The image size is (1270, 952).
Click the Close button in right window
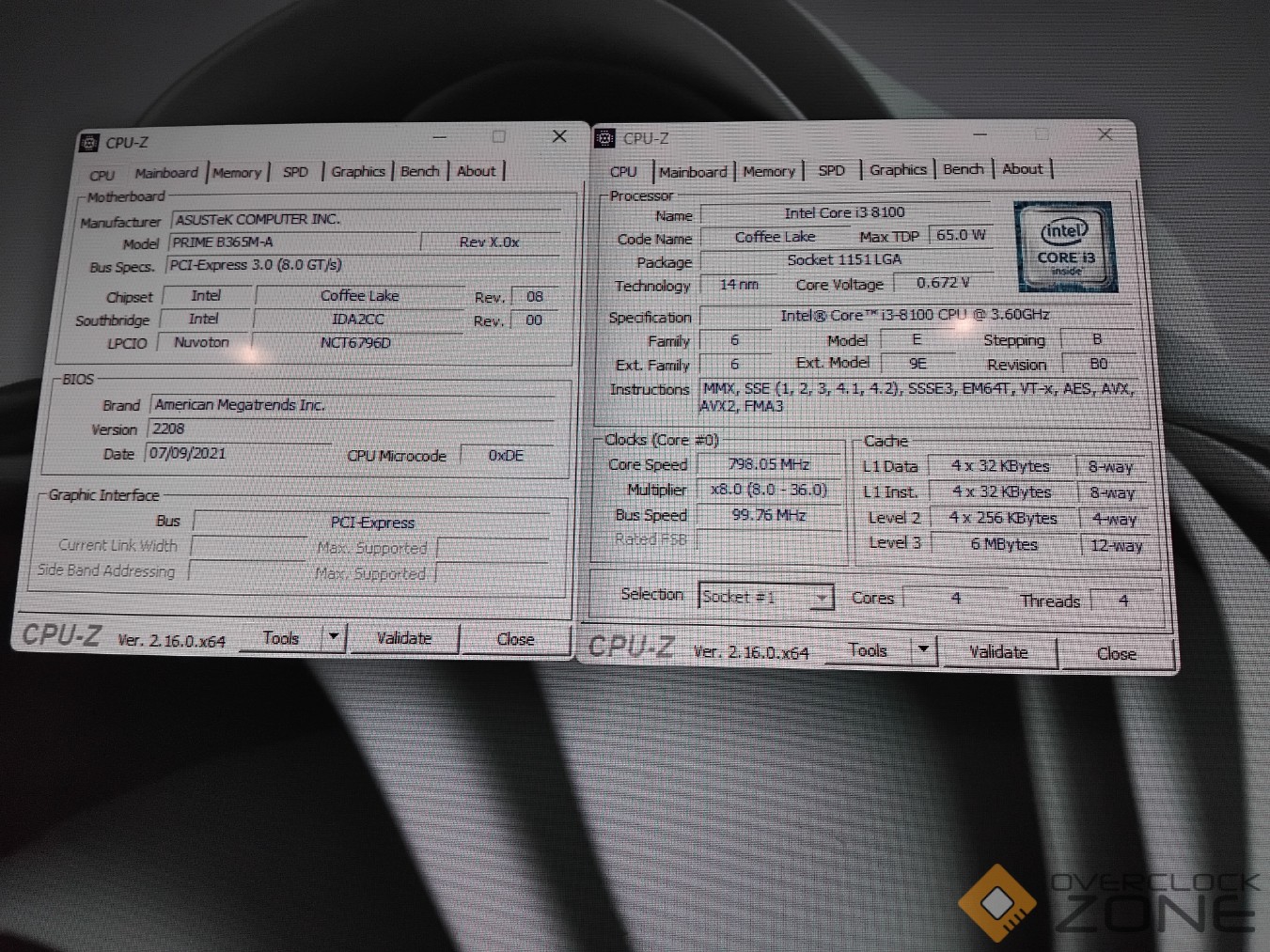click(x=1116, y=653)
